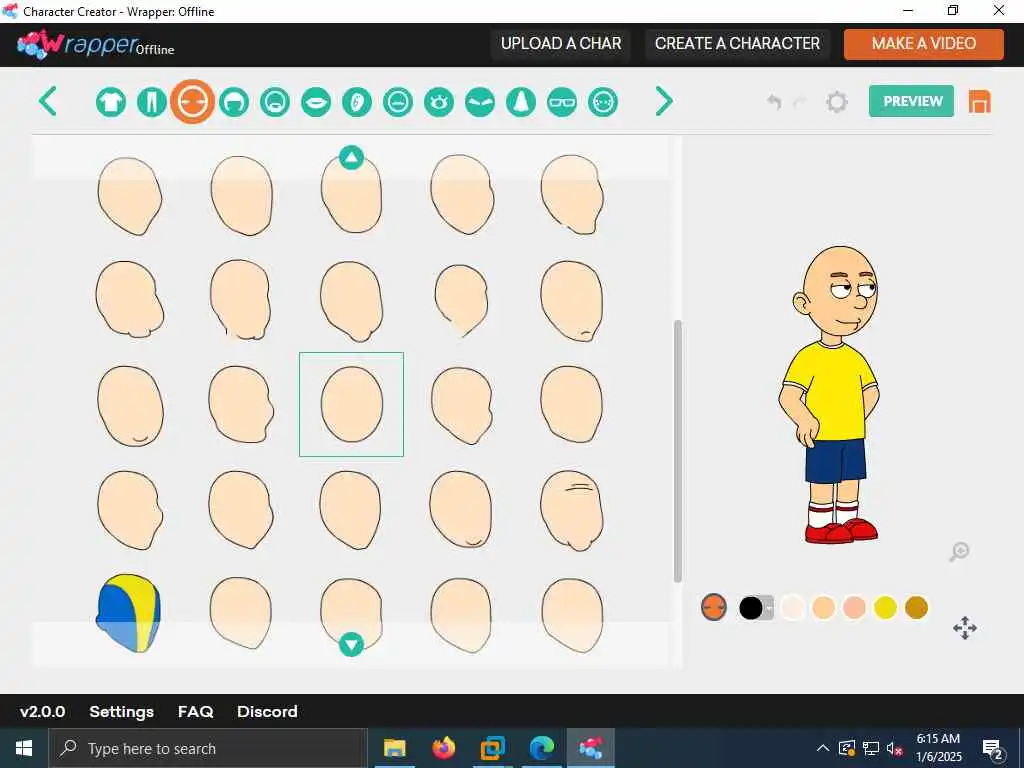
Task: Open the gear settings icon
Action: click(x=837, y=102)
